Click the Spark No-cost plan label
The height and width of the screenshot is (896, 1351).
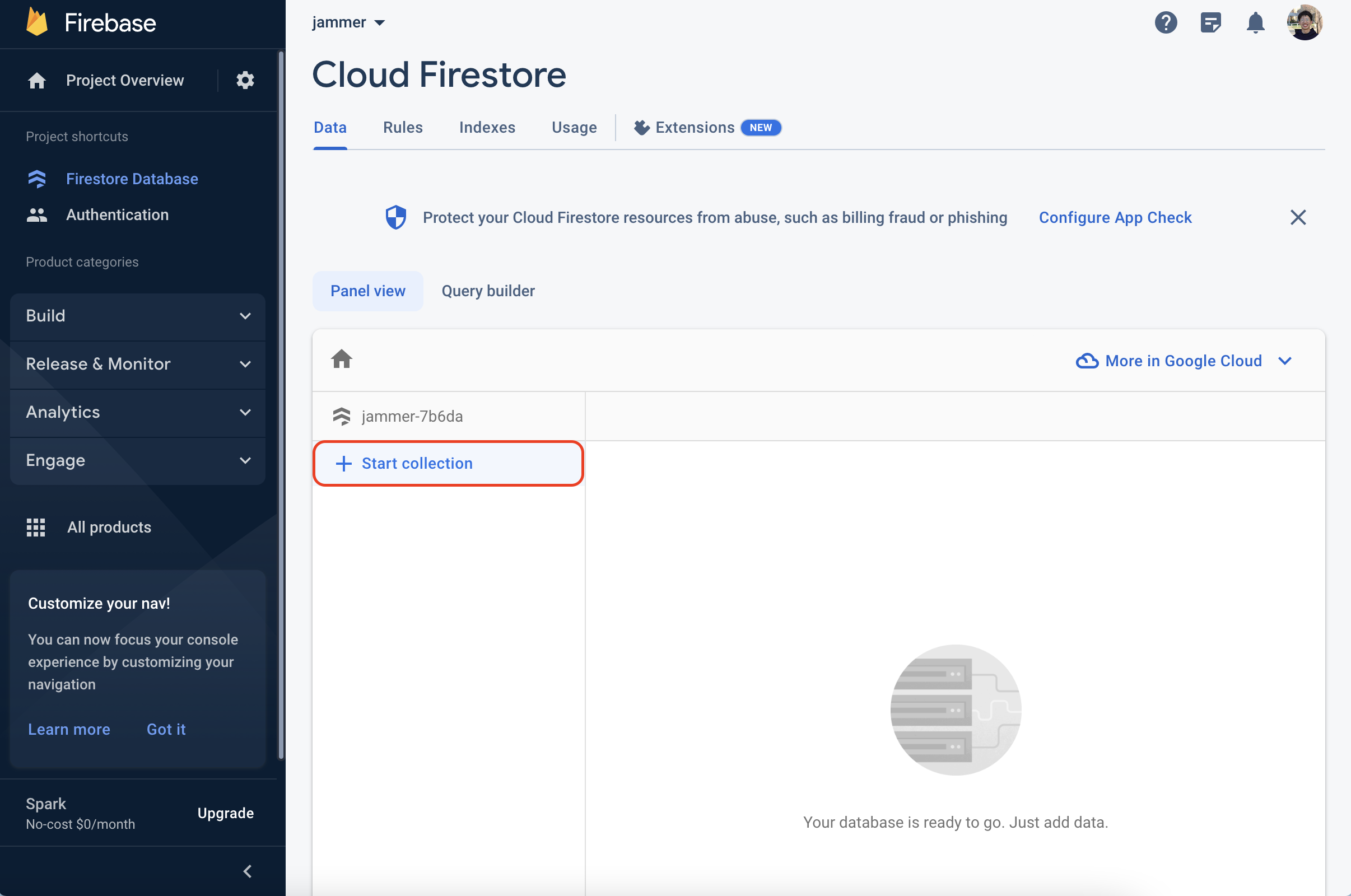(x=81, y=814)
